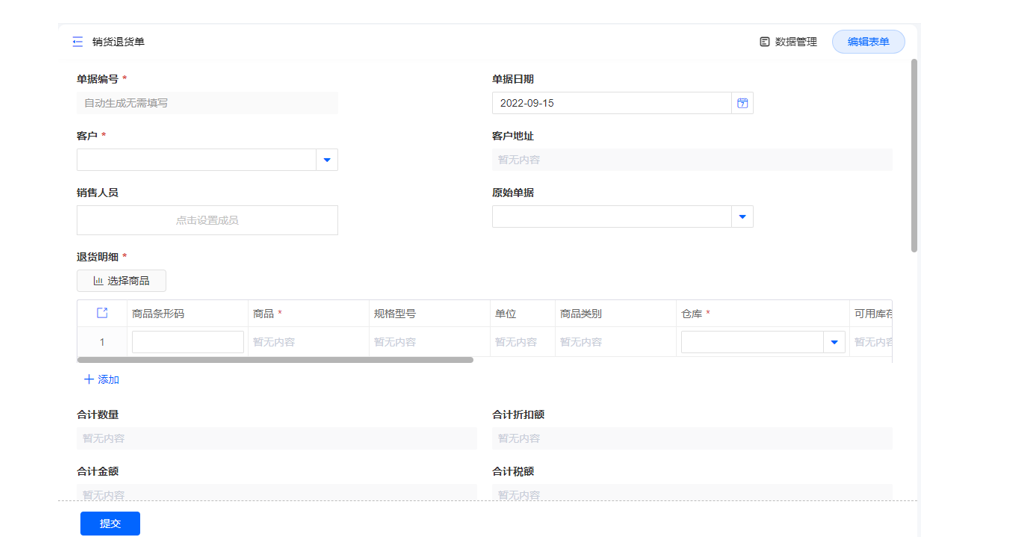Open 数据管理 data management
This screenshot has width=1017, height=544.
pos(788,42)
